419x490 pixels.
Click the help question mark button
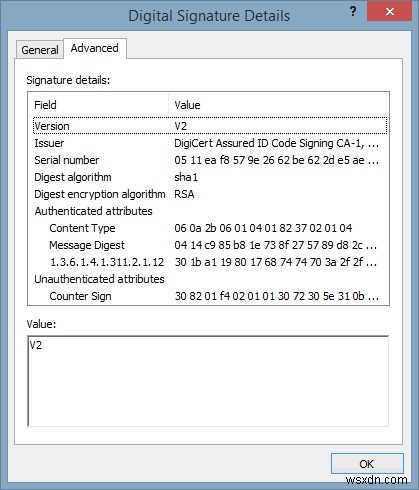[x=353, y=12]
